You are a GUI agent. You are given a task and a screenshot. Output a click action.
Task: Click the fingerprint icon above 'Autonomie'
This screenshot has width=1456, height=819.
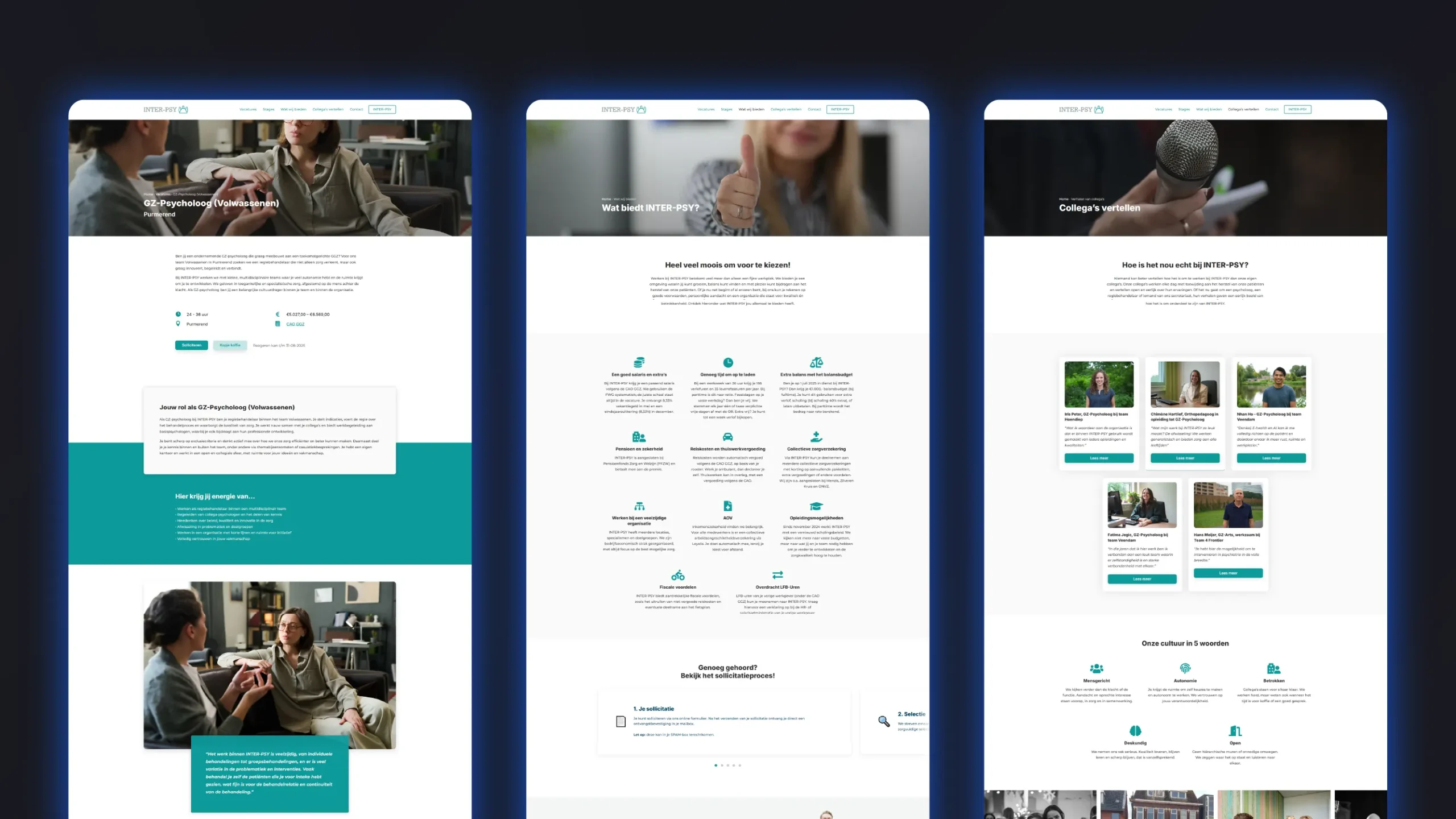(x=1185, y=668)
